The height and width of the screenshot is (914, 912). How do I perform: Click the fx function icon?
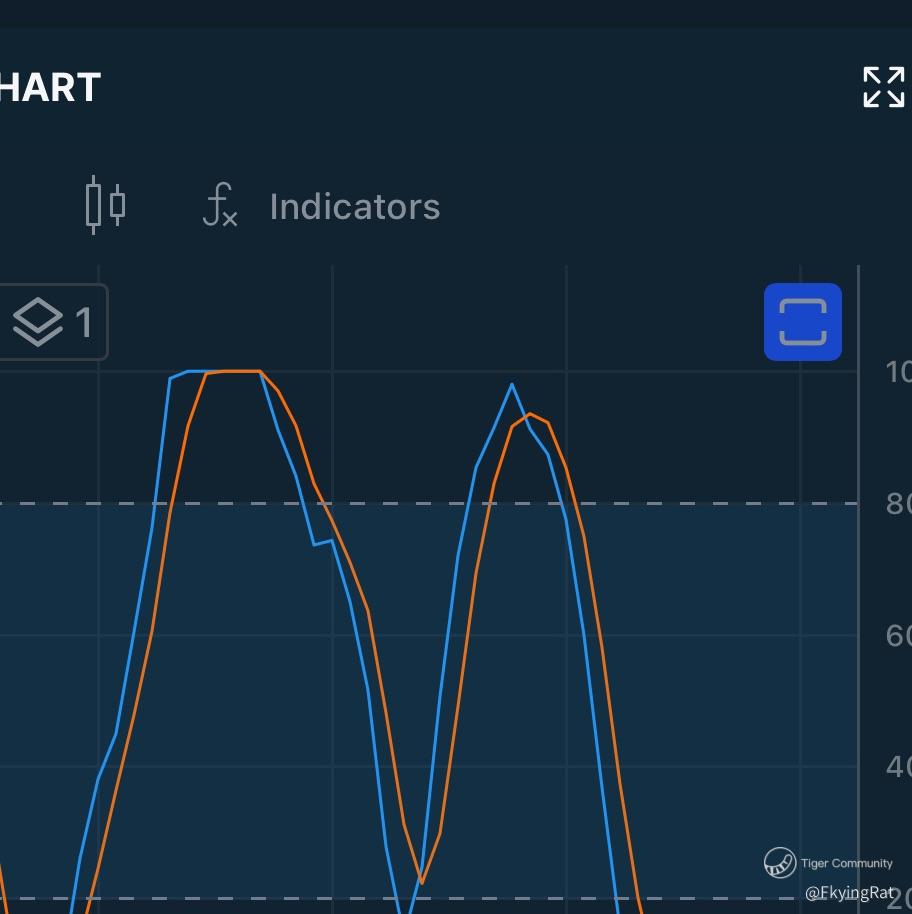click(x=220, y=205)
